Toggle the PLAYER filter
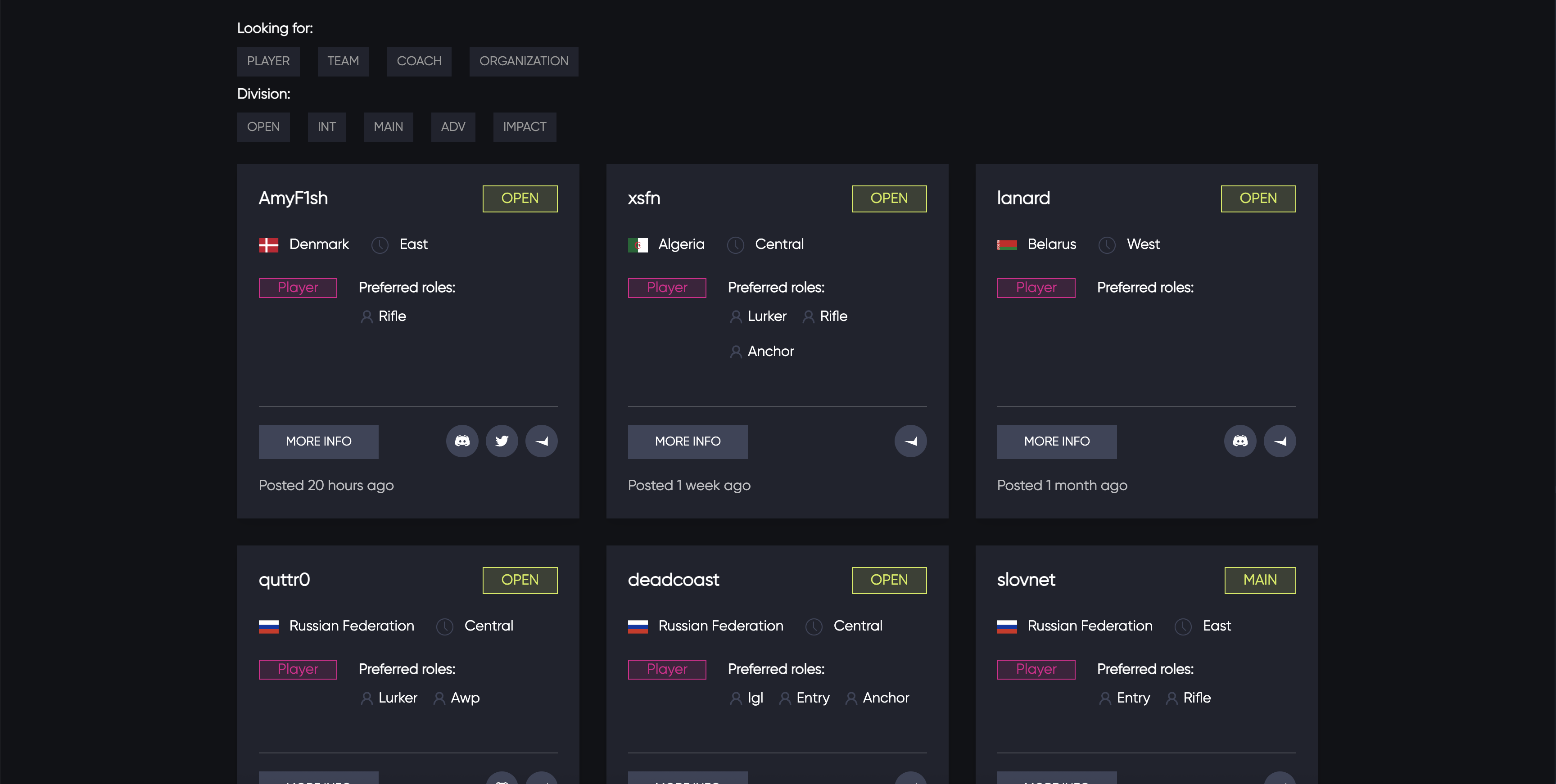 point(268,61)
